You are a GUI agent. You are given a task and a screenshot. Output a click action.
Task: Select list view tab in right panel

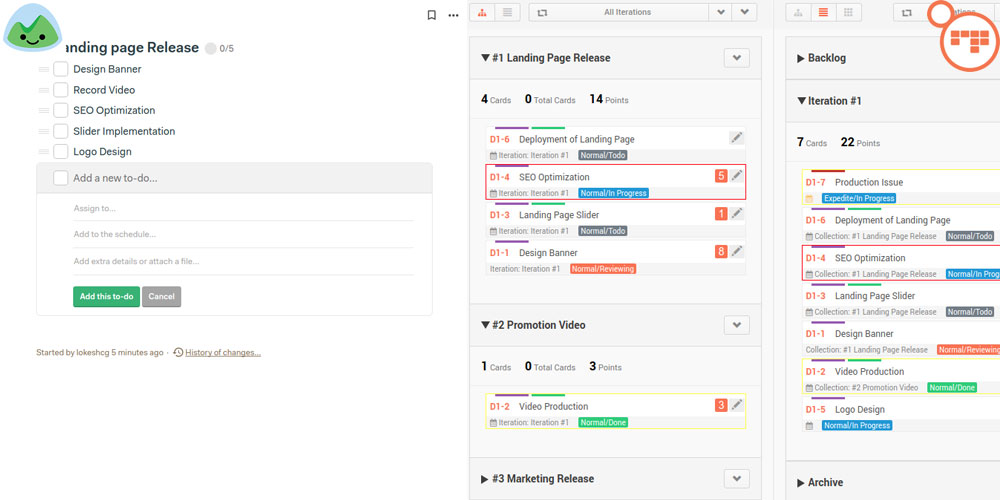(x=823, y=13)
